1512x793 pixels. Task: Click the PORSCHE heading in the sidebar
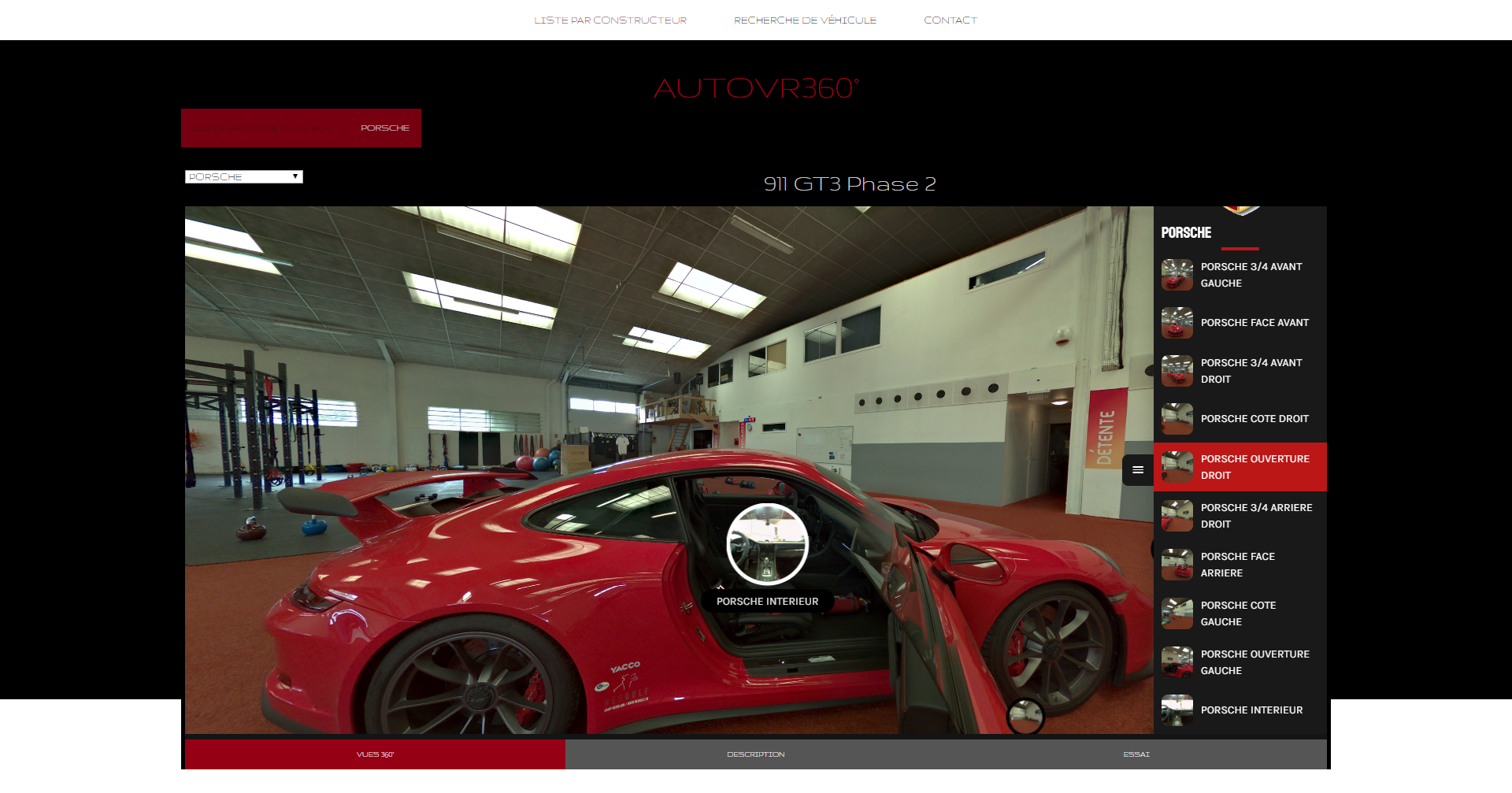tap(1186, 233)
